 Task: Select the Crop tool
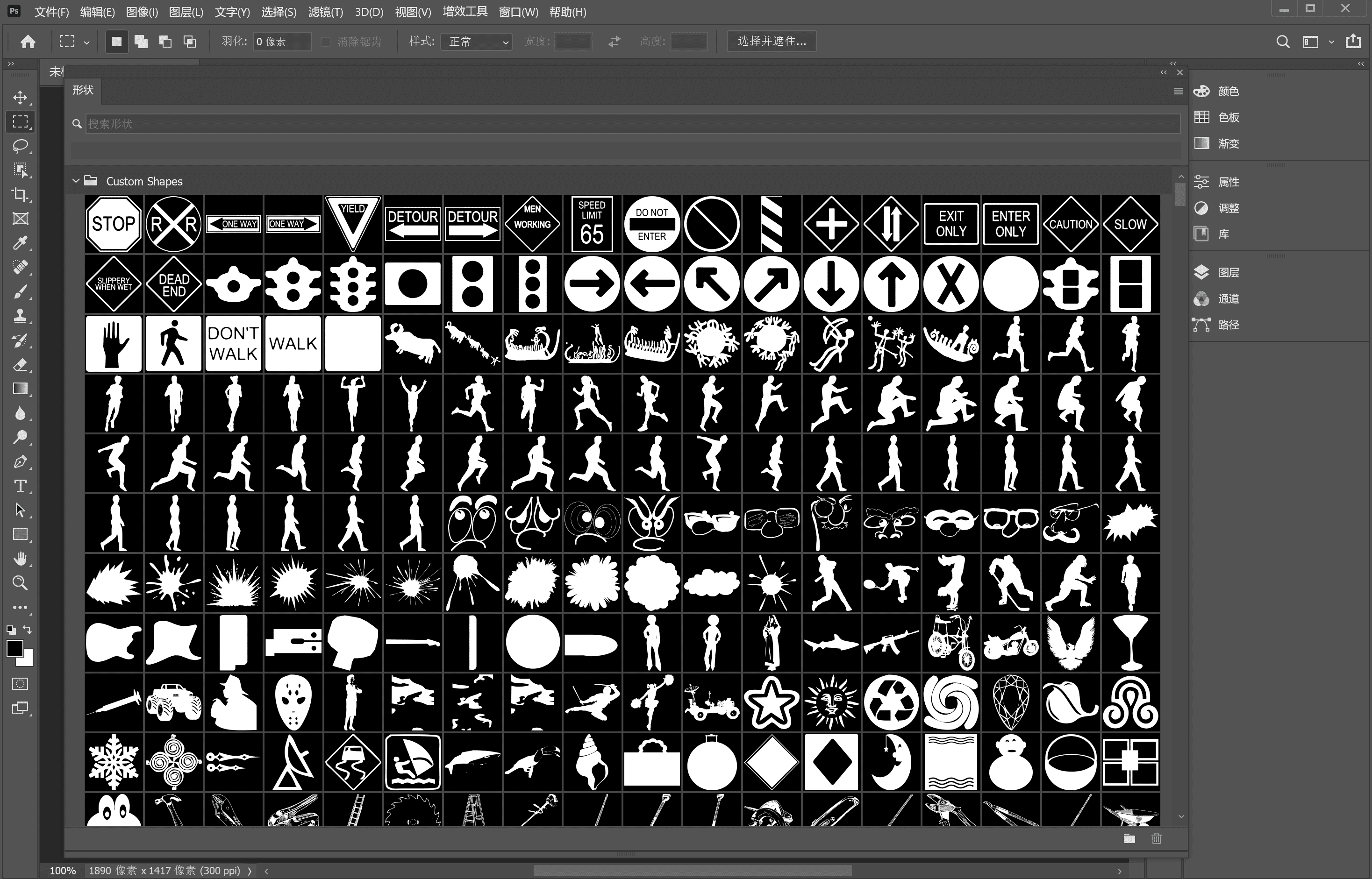point(20,195)
